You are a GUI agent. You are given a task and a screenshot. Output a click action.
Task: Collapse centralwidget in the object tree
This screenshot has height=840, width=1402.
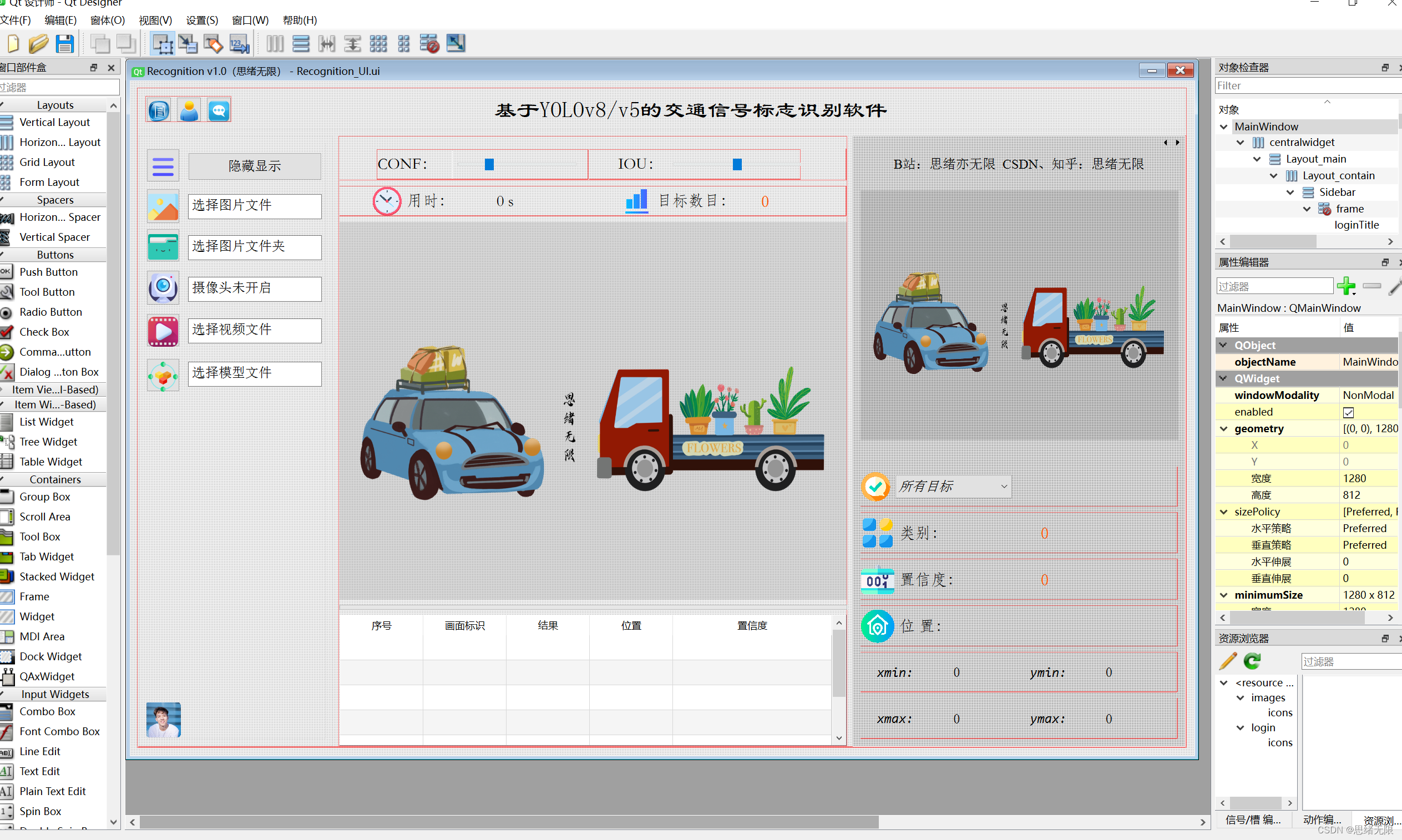[x=1240, y=142]
